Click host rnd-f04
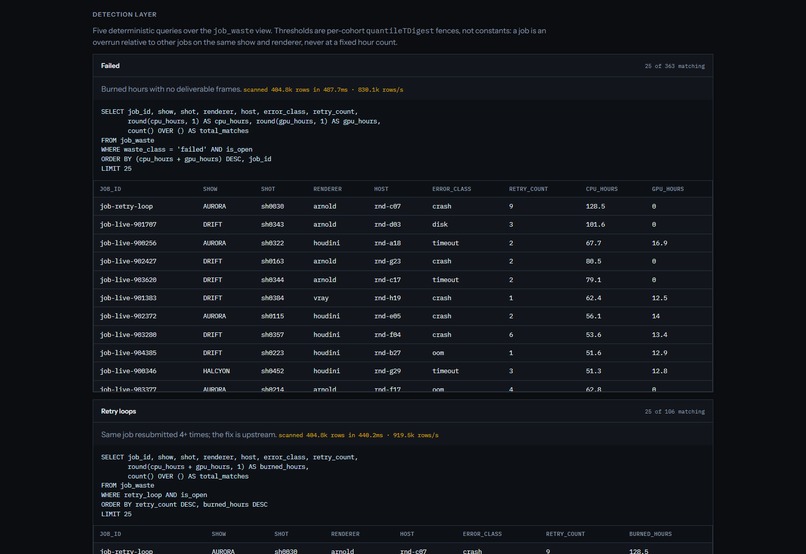The height and width of the screenshot is (554, 806). click(387, 335)
